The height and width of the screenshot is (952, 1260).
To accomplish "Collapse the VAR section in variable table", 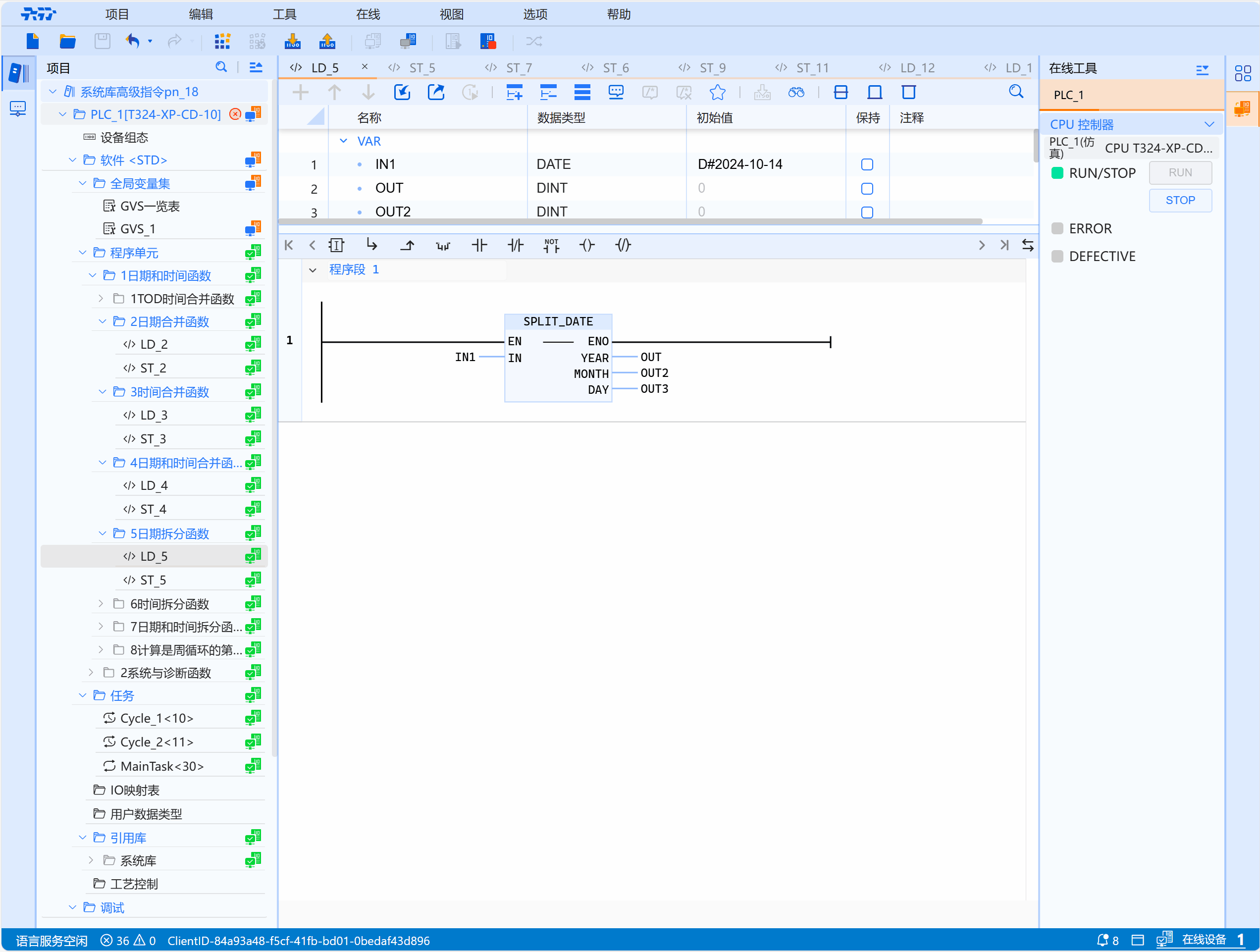I will tap(344, 141).
